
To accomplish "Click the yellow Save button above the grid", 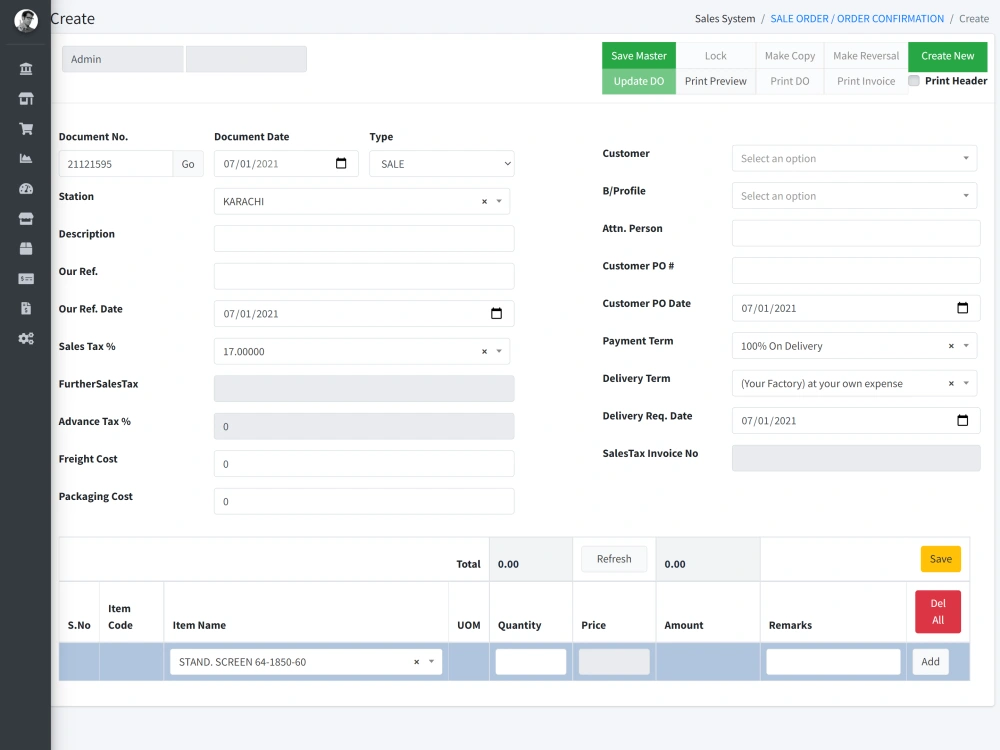I will click(x=940, y=559).
